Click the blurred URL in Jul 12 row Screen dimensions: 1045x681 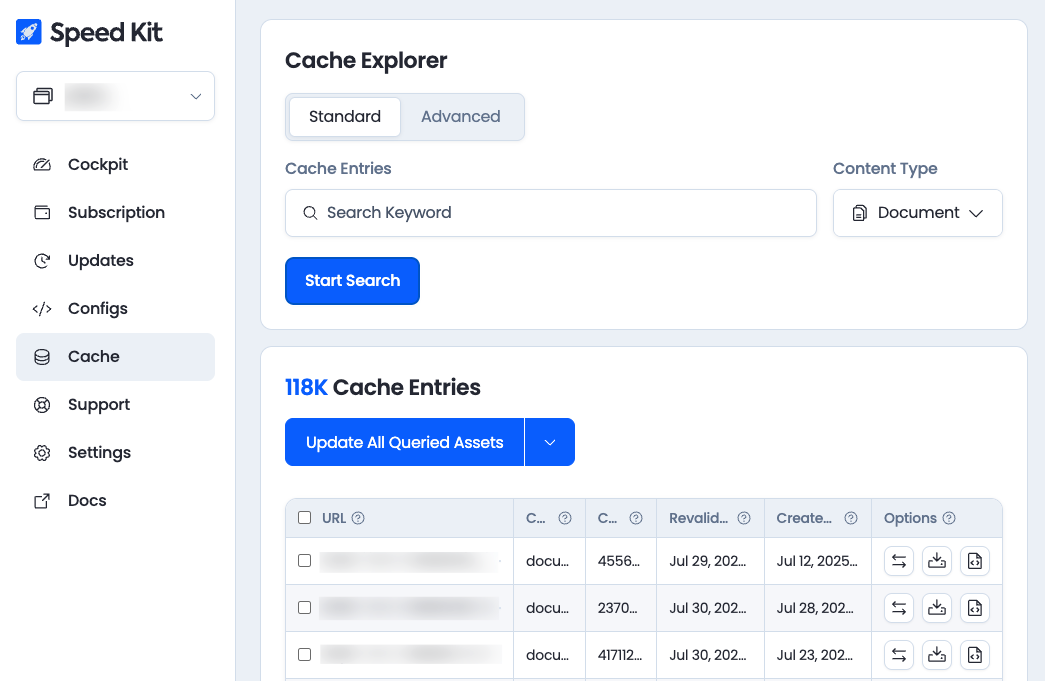[x=410, y=562]
